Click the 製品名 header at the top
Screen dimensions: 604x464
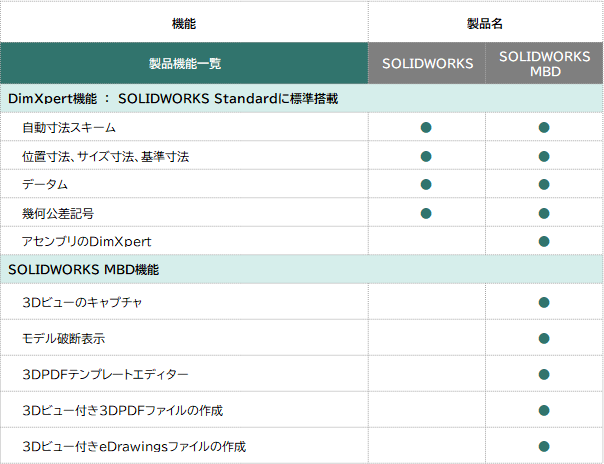(485, 21)
